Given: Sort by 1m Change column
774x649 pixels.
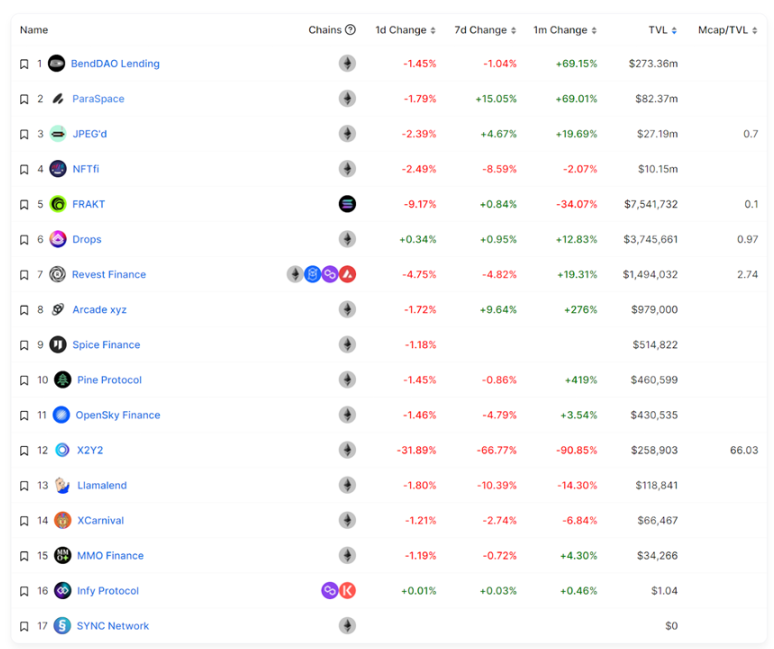Looking at the screenshot, I should click(x=565, y=30).
